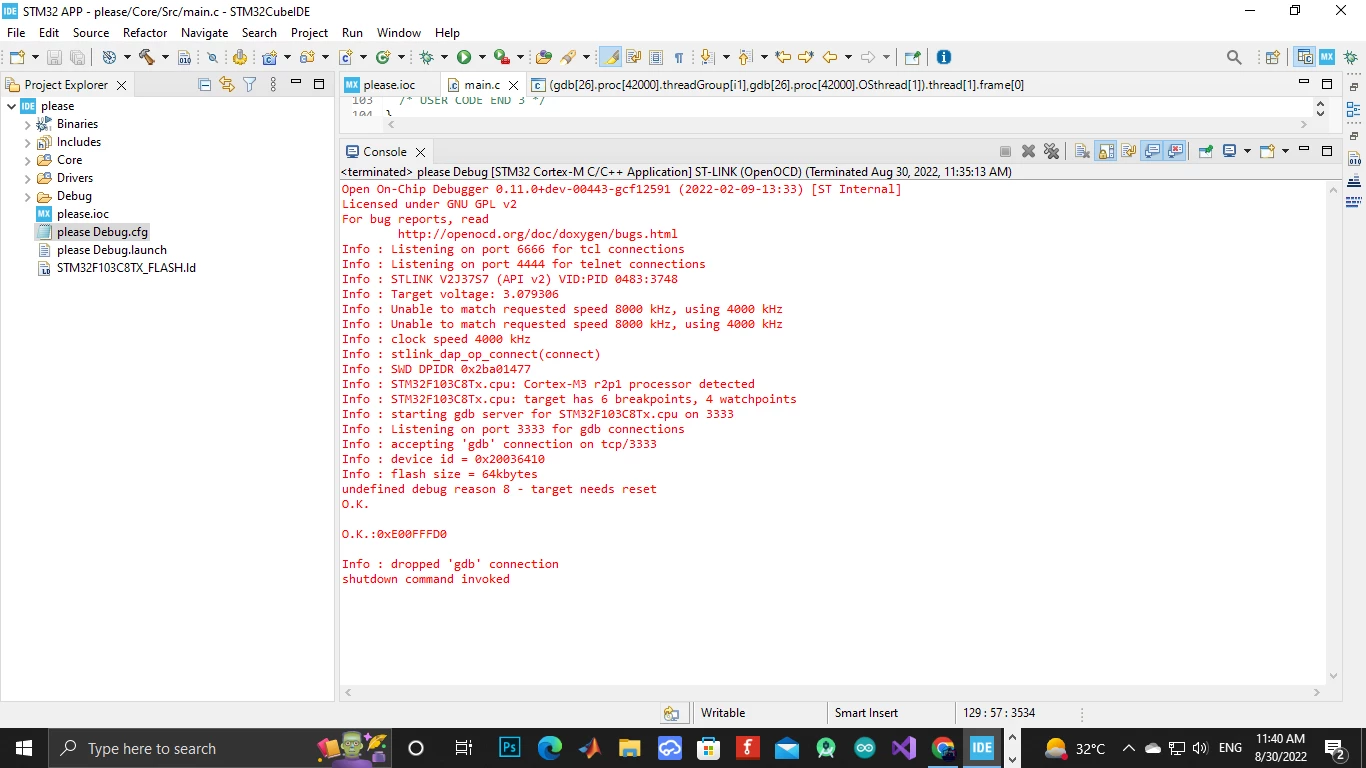Click the Skip All Breakpoints icon
Screen dimensions: 1366x768
(x=212, y=58)
